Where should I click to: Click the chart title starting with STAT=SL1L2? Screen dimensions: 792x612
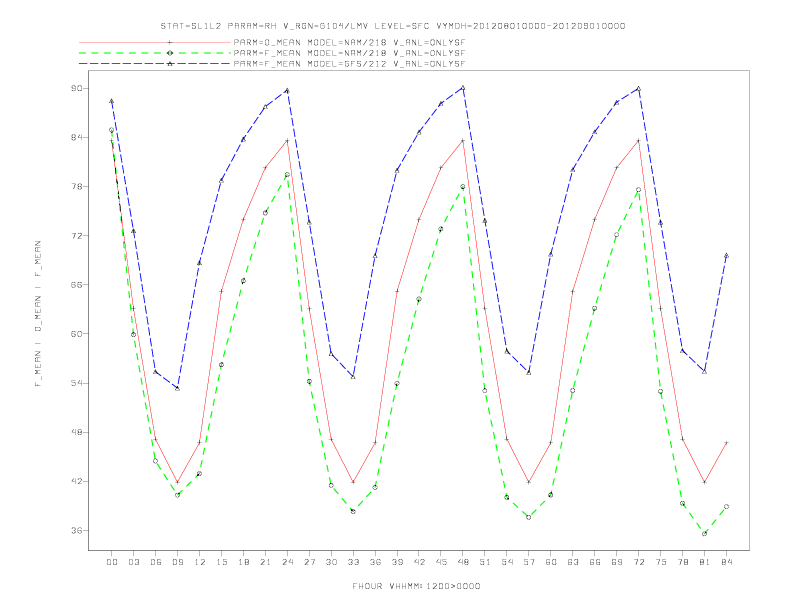pyautogui.click(x=393, y=26)
